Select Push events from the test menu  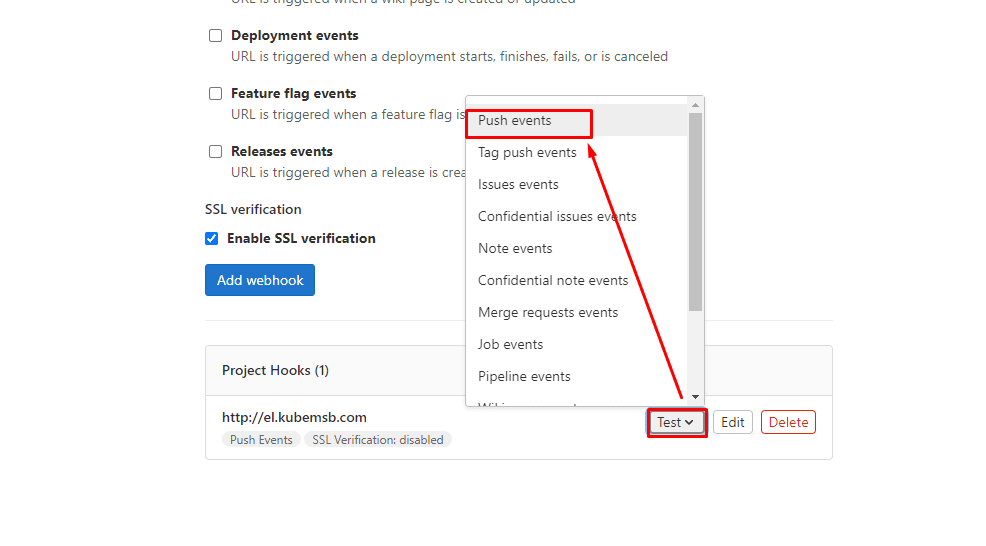(577, 120)
